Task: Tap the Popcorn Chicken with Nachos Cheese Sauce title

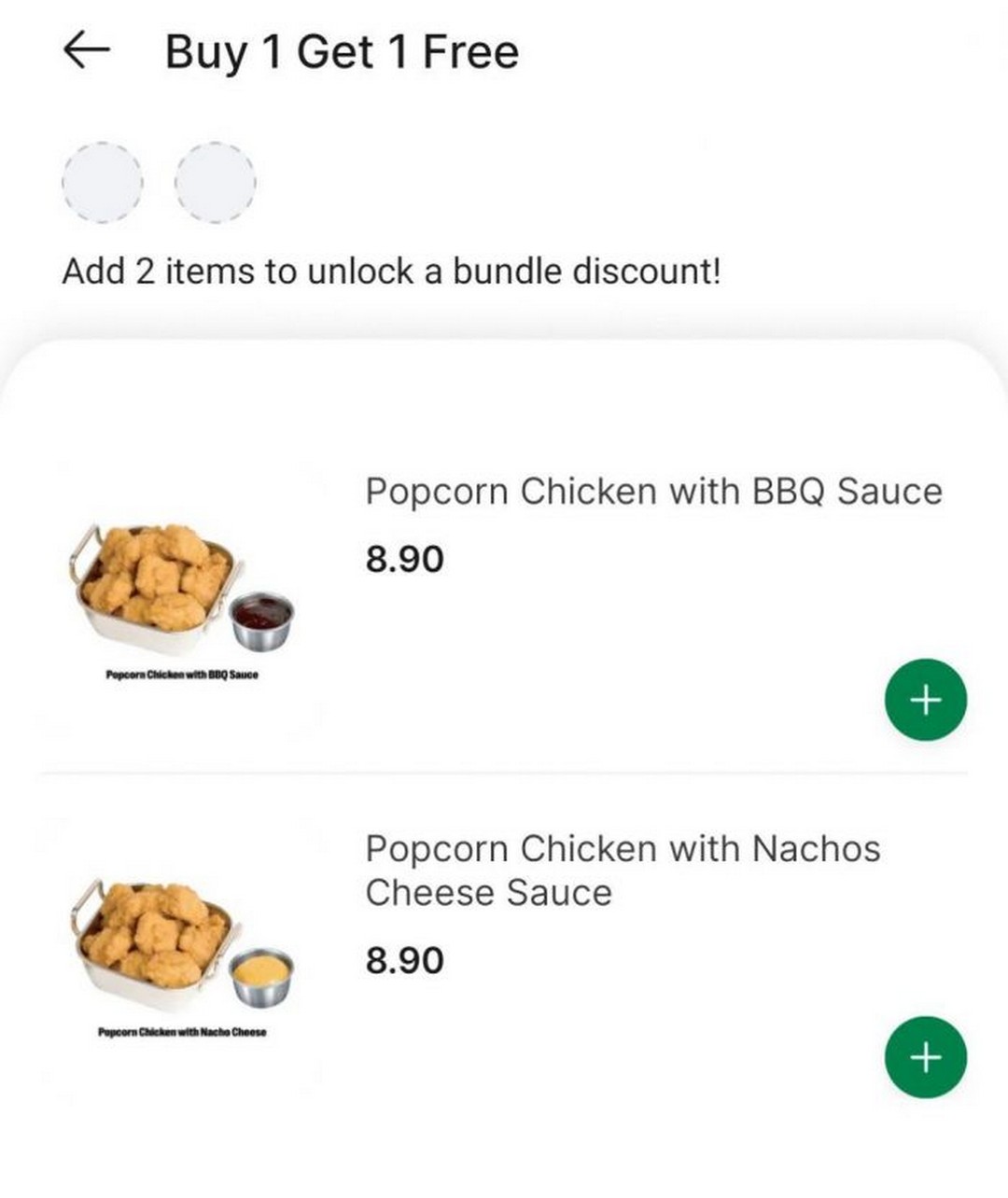Action: pos(623,870)
